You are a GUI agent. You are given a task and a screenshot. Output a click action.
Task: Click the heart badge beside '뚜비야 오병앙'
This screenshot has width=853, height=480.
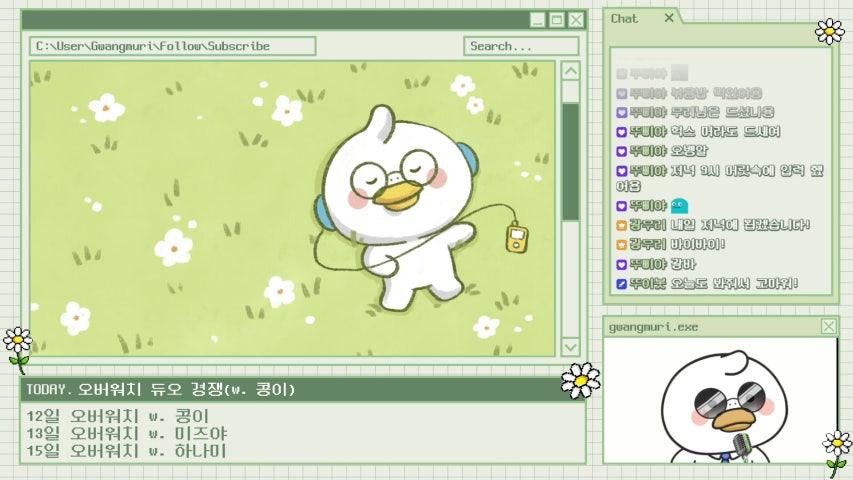(621, 151)
